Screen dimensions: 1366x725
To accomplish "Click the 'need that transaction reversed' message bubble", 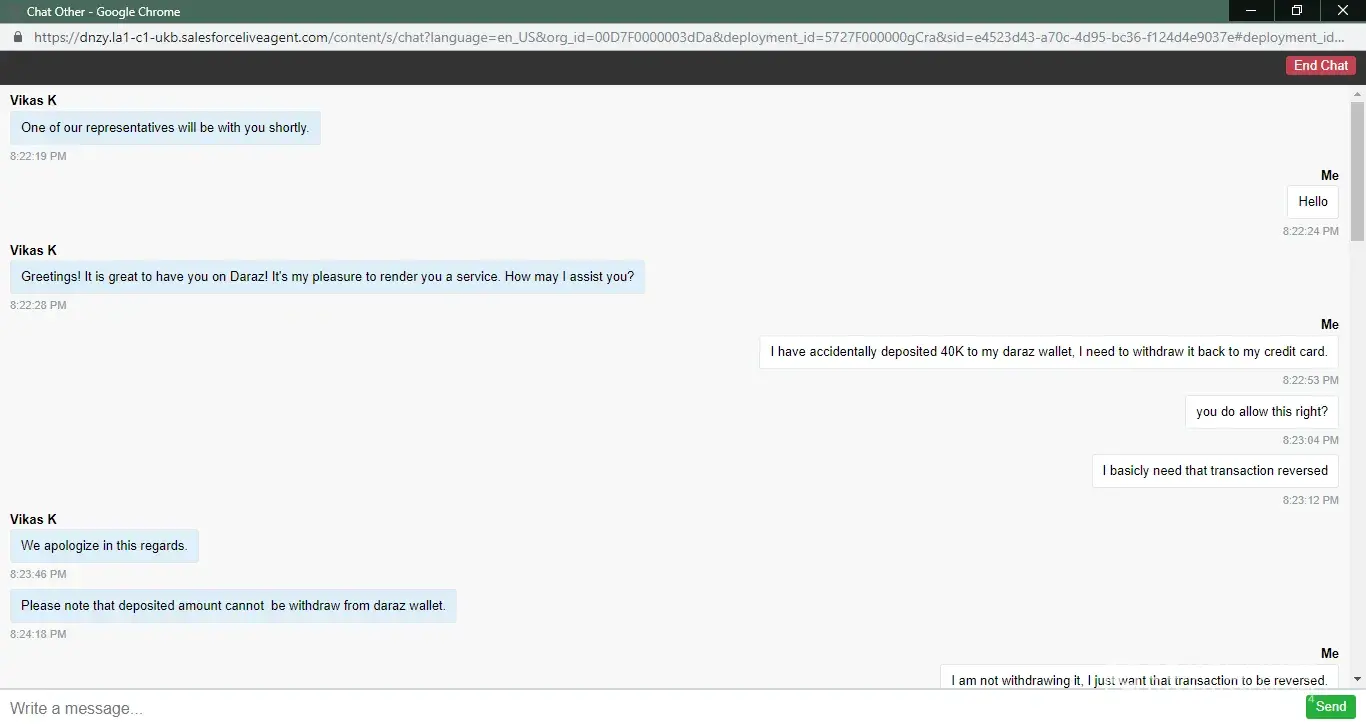I will coord(1214,471).
